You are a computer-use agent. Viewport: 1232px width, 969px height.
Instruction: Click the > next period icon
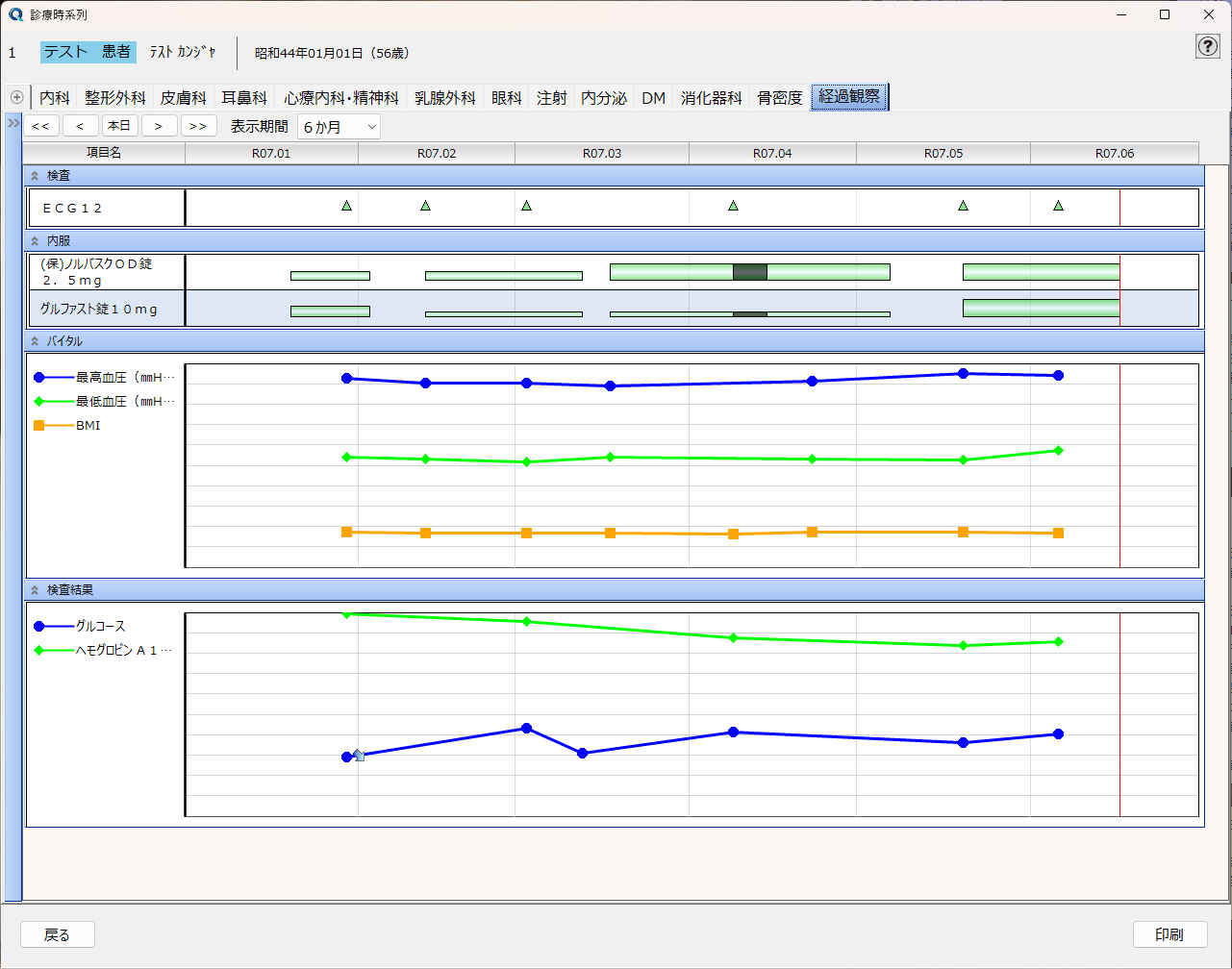click(x=160, y=125)
